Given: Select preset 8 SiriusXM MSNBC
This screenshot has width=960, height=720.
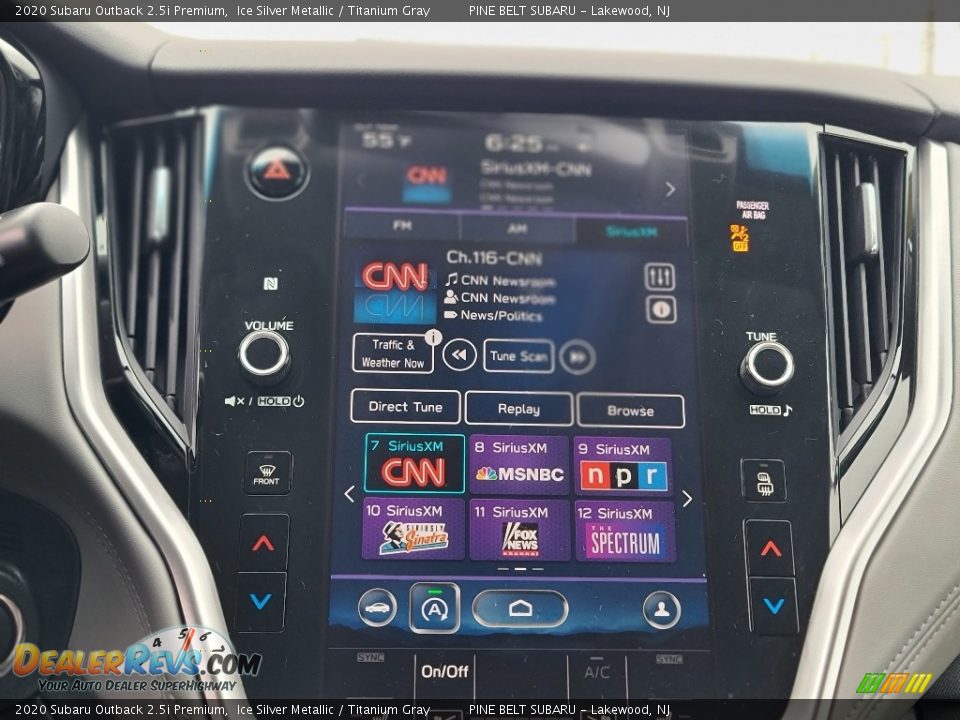Looking at the screenshot, I should tap(519, 465).
